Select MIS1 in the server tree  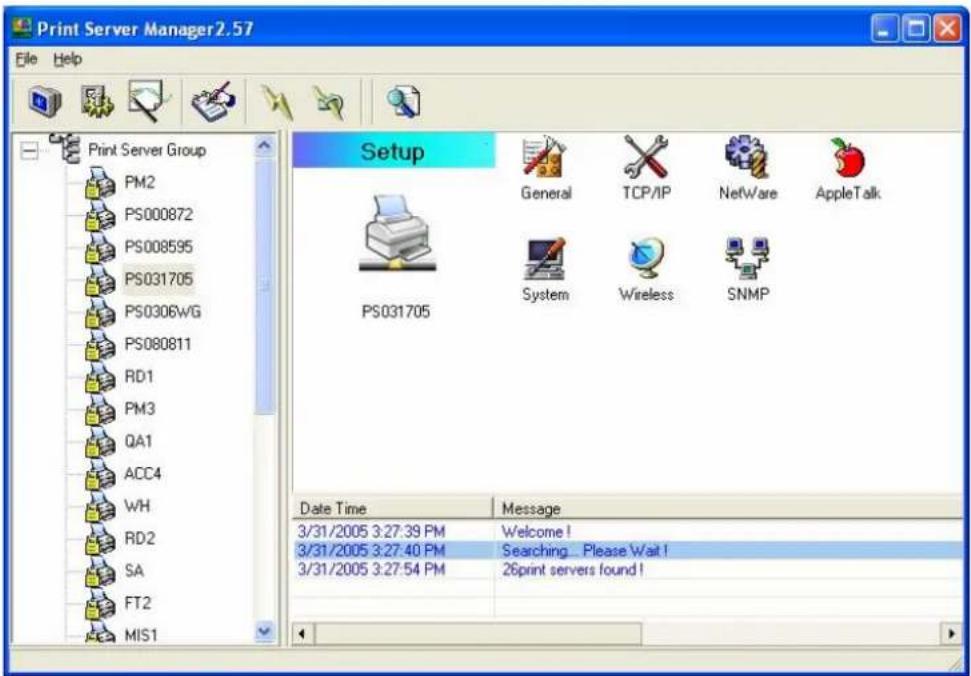pyautogui.click(x=141, y=635)
